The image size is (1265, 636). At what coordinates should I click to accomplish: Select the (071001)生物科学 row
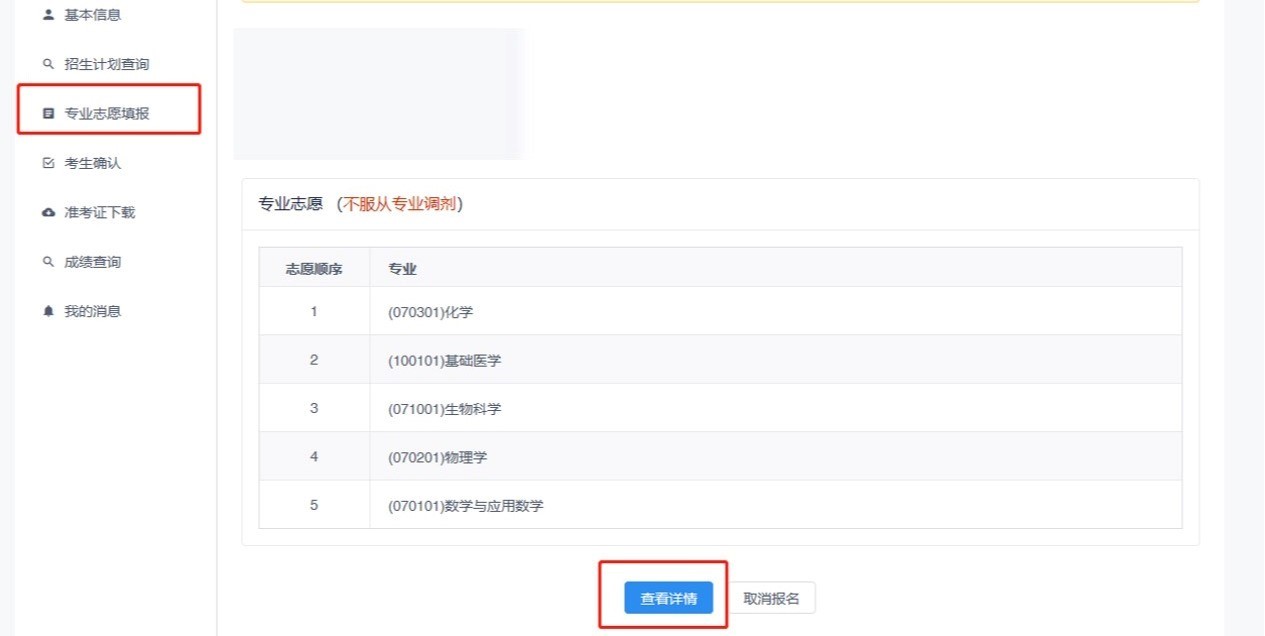click(444, 409)
